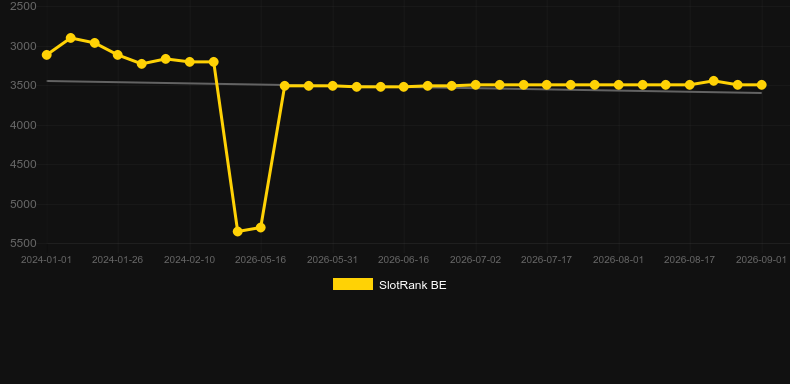
Task: Click the x-axis date 2024-01-26
Action: click(117, 260)
